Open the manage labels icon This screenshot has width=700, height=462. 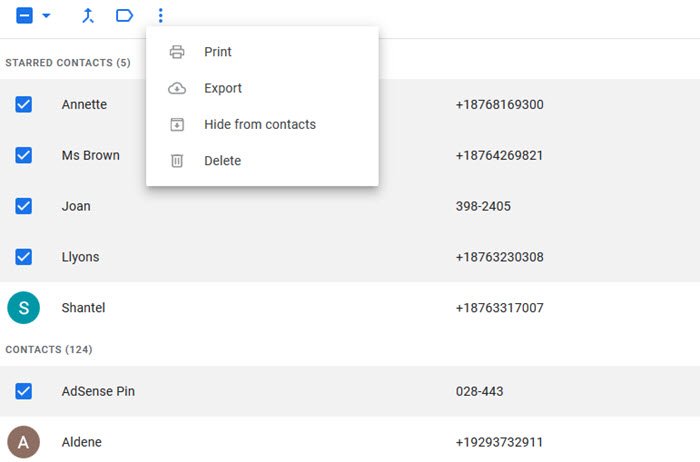[124, 16]
